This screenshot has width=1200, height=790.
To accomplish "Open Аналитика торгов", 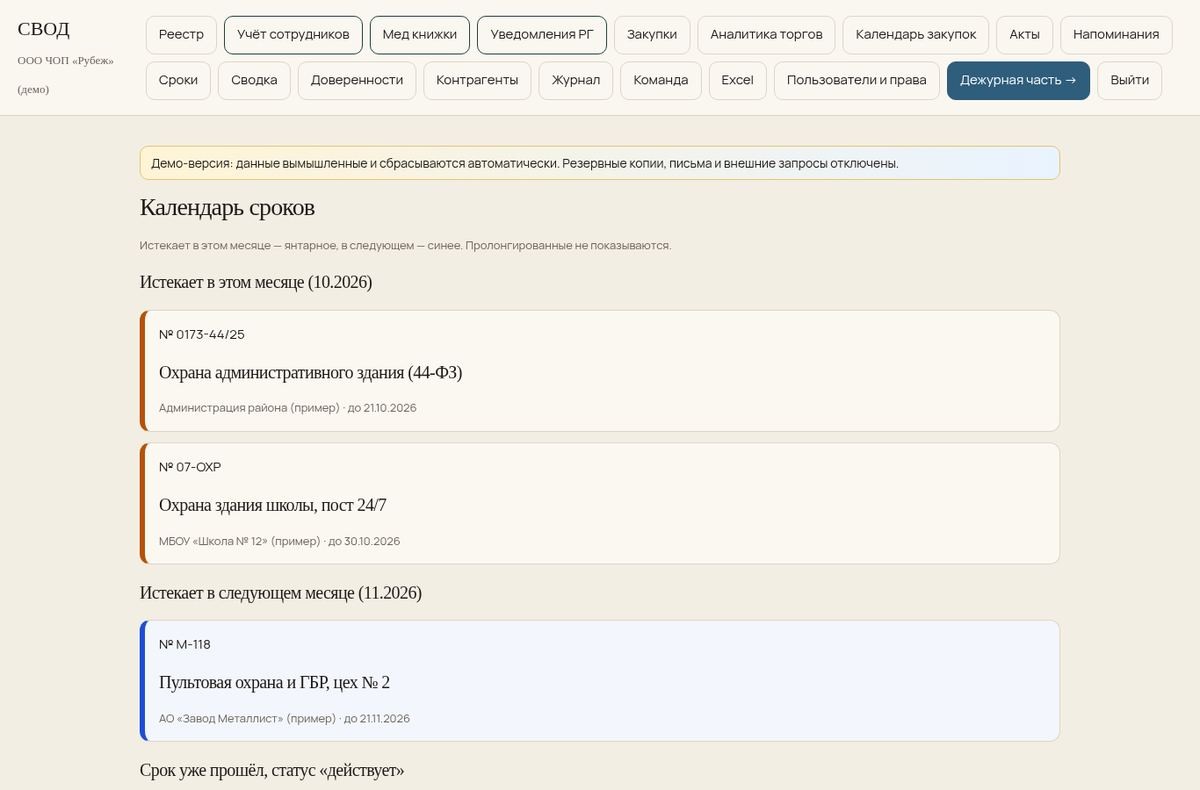I will coord(766,34).
